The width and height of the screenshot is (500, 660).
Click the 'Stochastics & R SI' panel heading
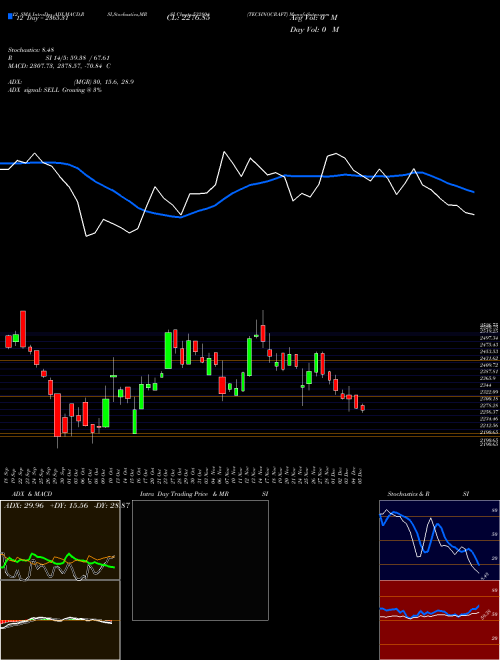pos(428,494)
